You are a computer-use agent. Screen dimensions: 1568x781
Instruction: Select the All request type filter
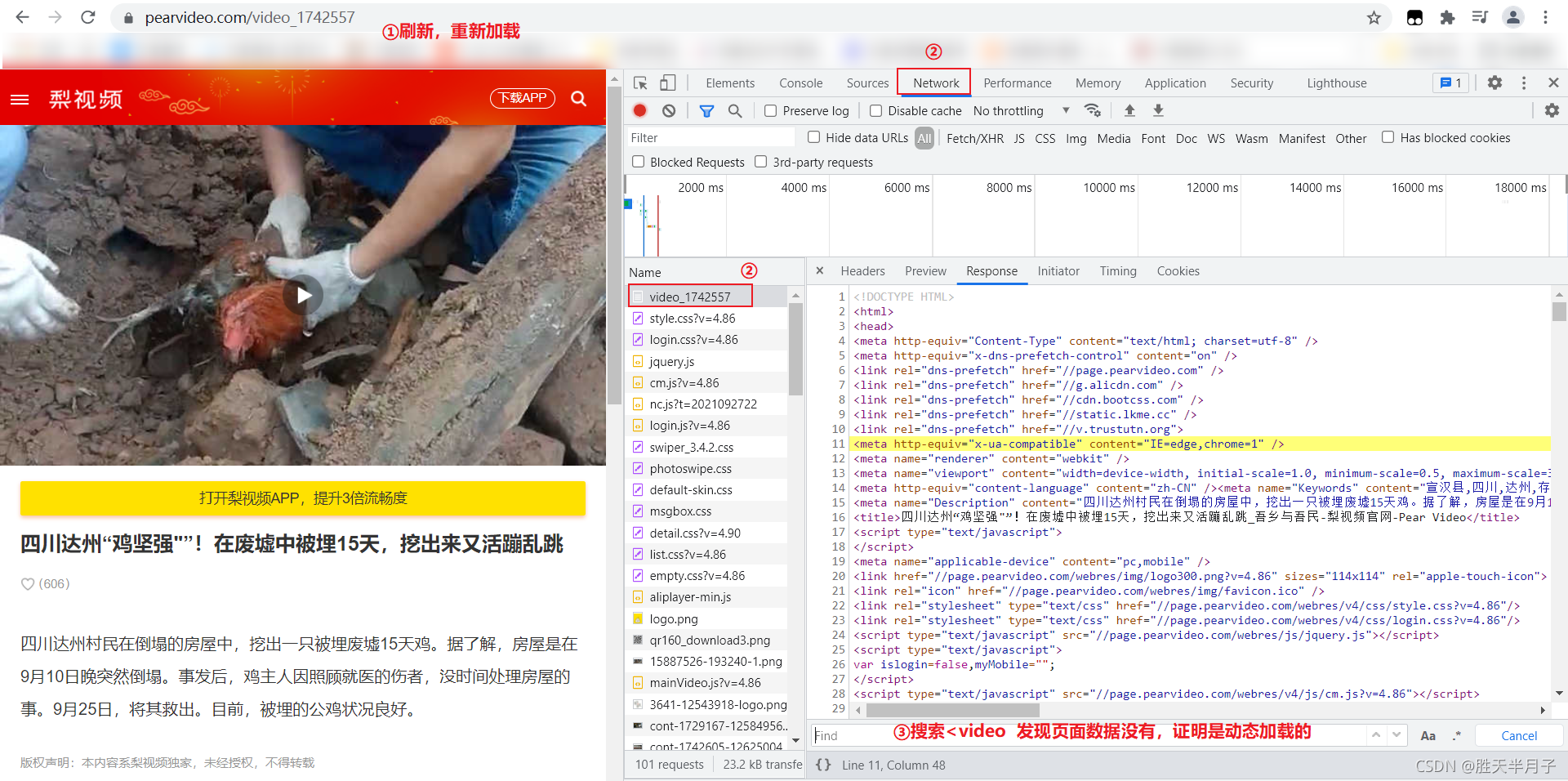coord(924,139)
